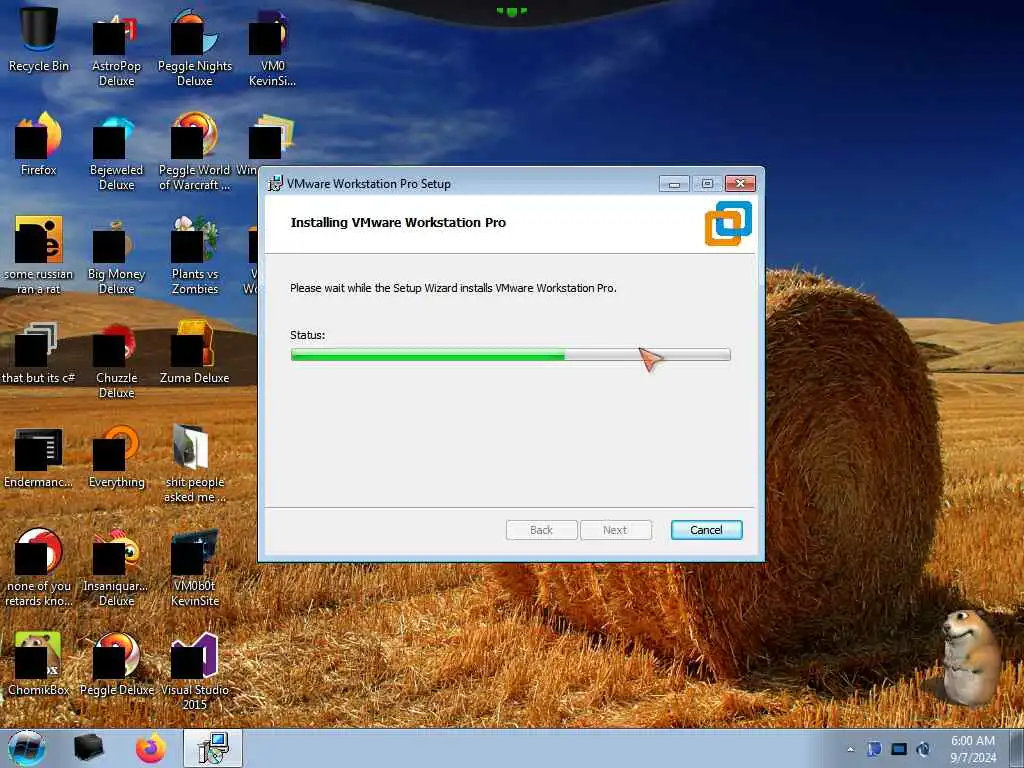Click the volume icon in the system tray
The height and width of the screenshot is (768, 1024).
pos(923,749)
